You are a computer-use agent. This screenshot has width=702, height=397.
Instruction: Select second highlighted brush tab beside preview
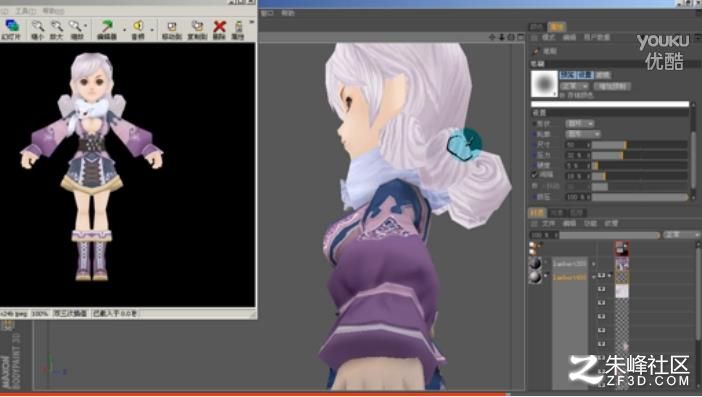click(x=585, y=75)
